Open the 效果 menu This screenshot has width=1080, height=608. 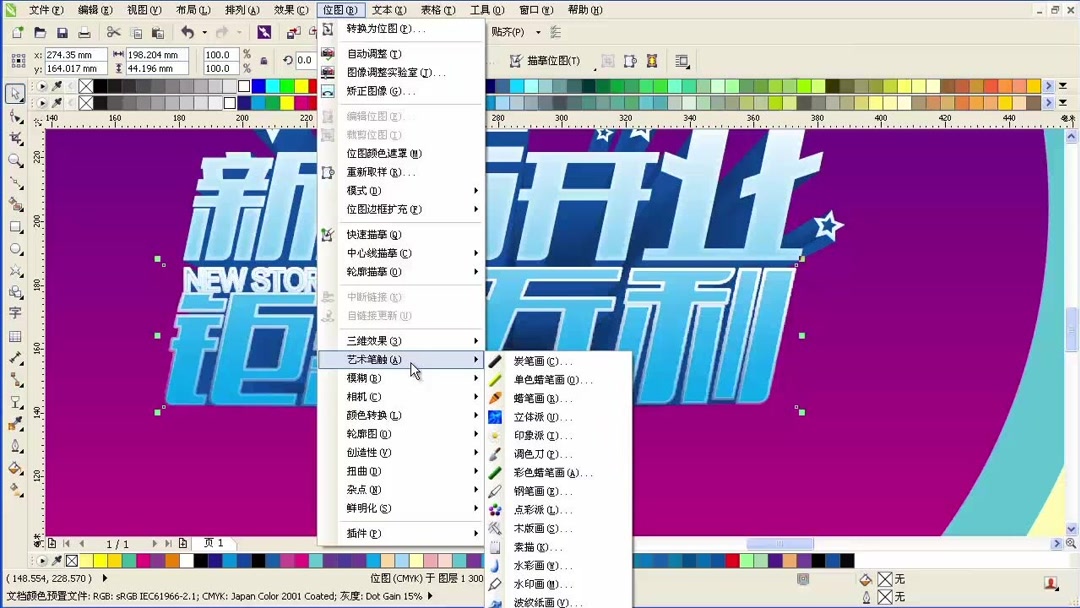point(290,9)
